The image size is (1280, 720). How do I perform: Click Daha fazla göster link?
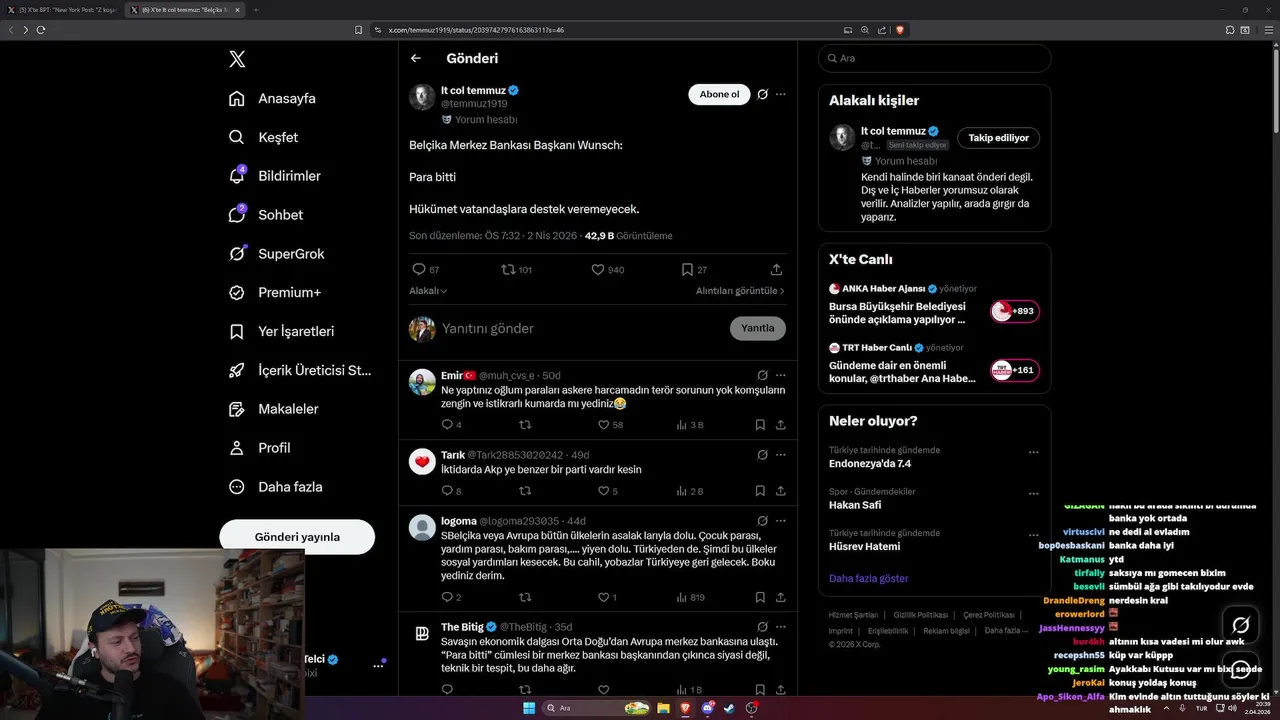point(868,579)
